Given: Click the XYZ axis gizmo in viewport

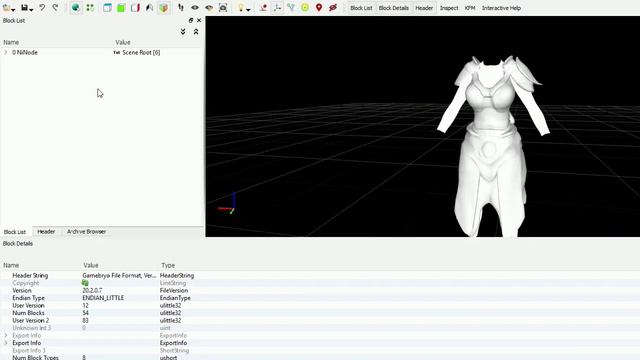Looking at the screenshot, I should point(227,203).
